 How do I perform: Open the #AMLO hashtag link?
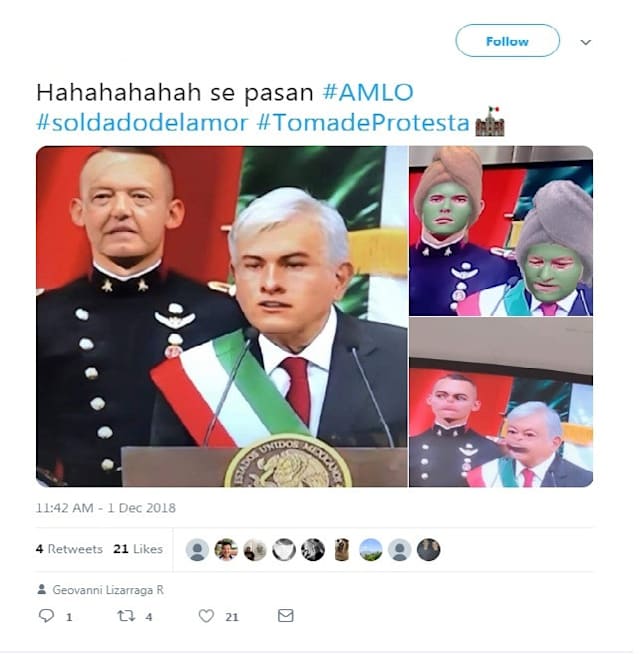click(x=368, y=93)
